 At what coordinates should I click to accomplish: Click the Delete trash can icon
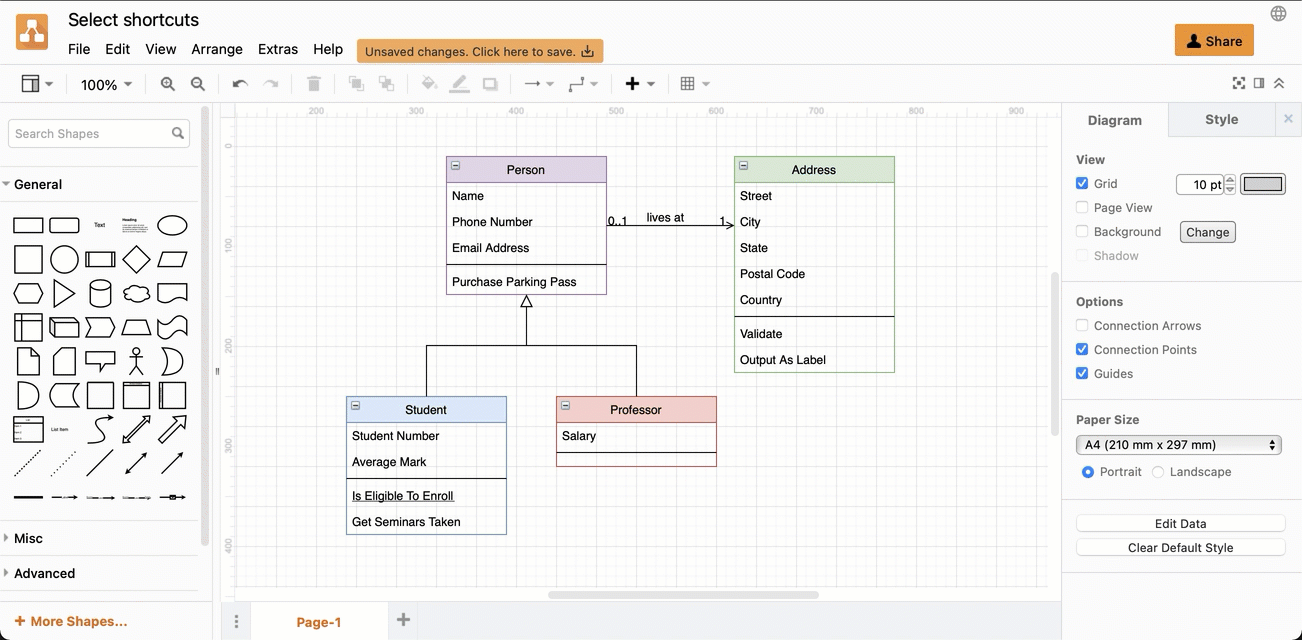(x=313, y=85)
